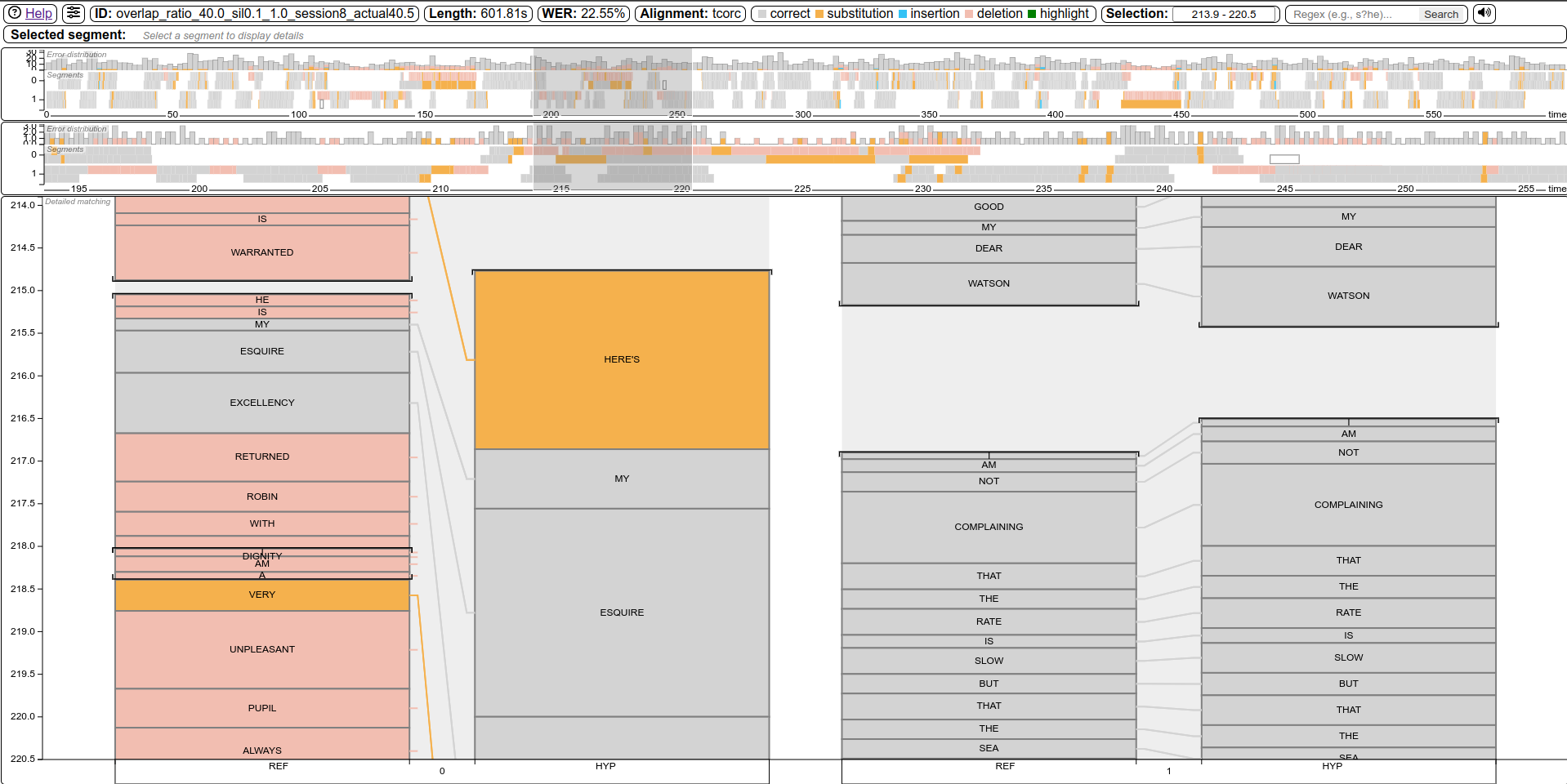Click the Length 601.81s label

478,14
